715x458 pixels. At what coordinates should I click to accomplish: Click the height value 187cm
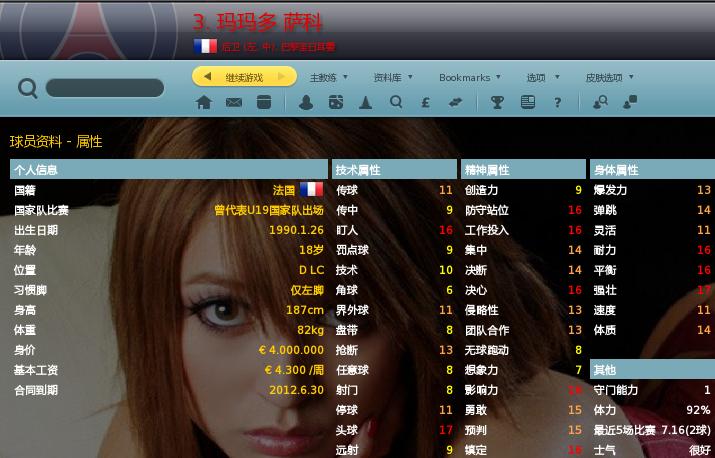[305, 310]
